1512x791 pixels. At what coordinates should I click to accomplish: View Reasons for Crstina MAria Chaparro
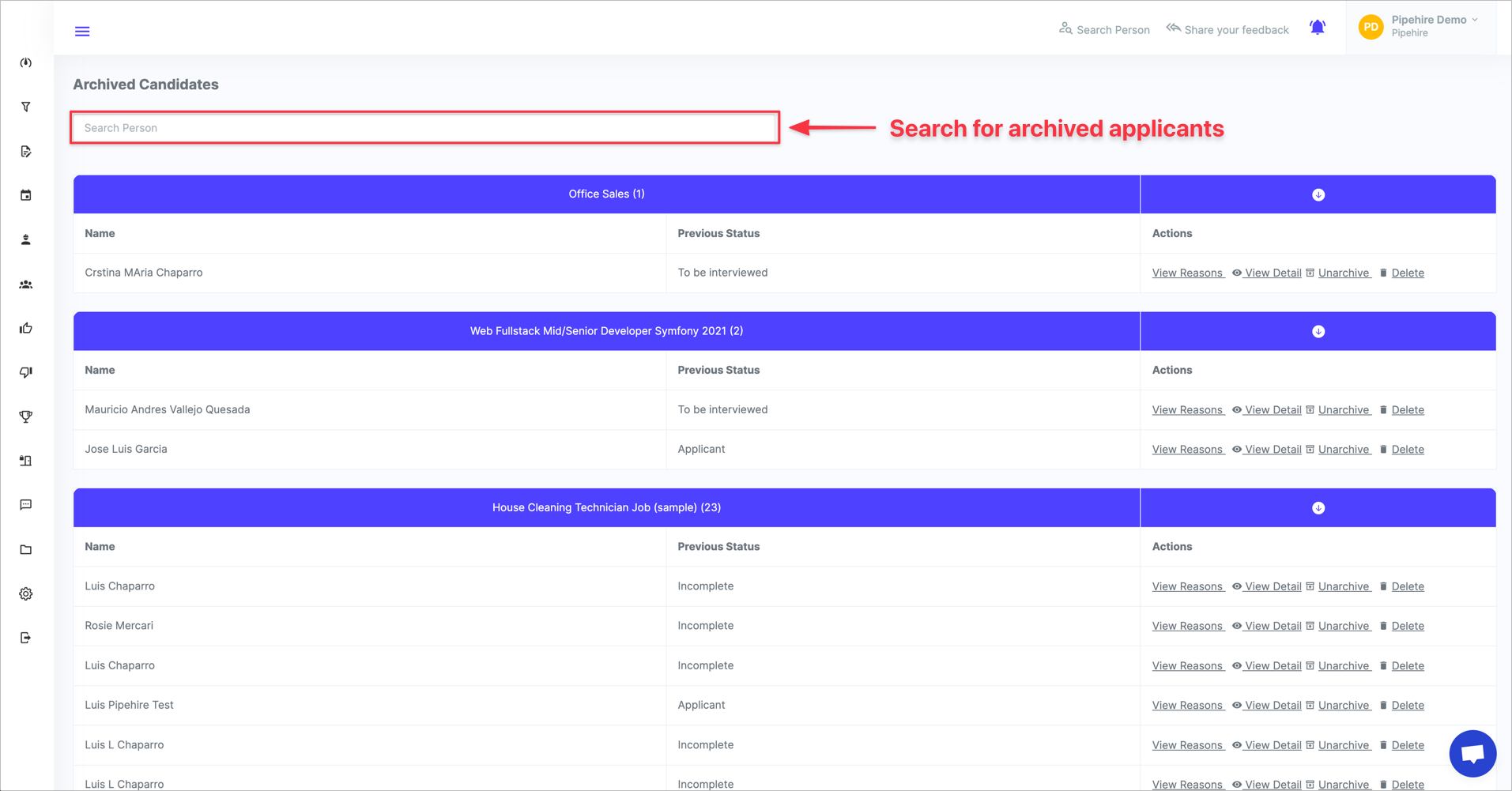(x=1188, y=273)
